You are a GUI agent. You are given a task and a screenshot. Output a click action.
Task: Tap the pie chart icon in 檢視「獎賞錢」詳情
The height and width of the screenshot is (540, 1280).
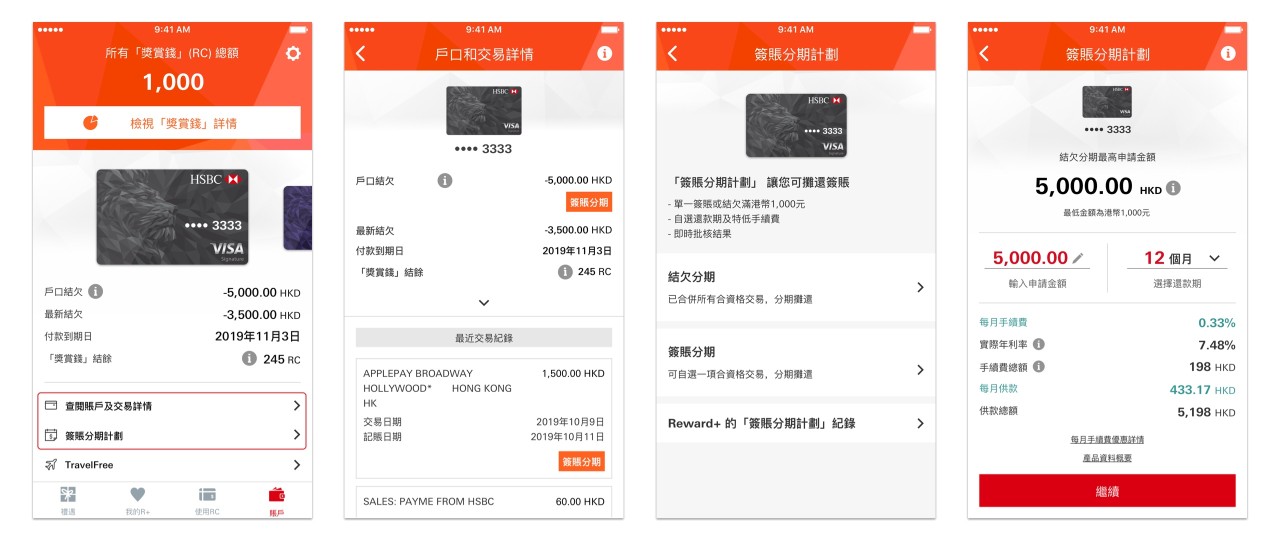coord(91,123)
